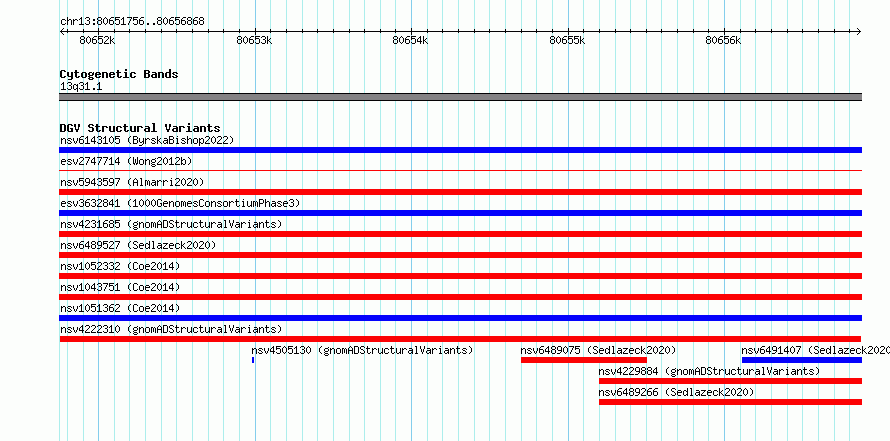The width and height of the screenshot is (890, 441).
Task: Click nsv1052332 (Coe2014) label
Action: pyautogui.click(x=120, y=266)
